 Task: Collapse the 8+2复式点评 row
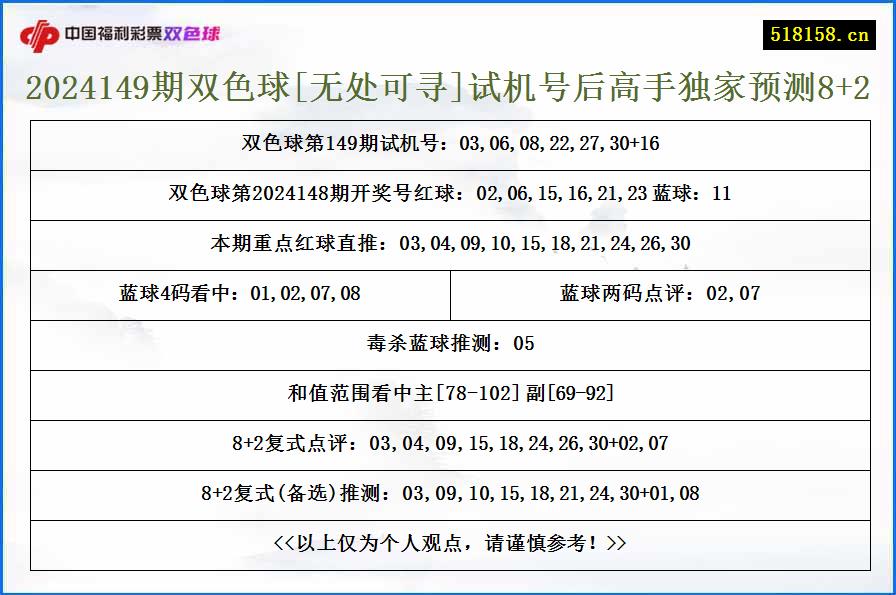[448, 444]
